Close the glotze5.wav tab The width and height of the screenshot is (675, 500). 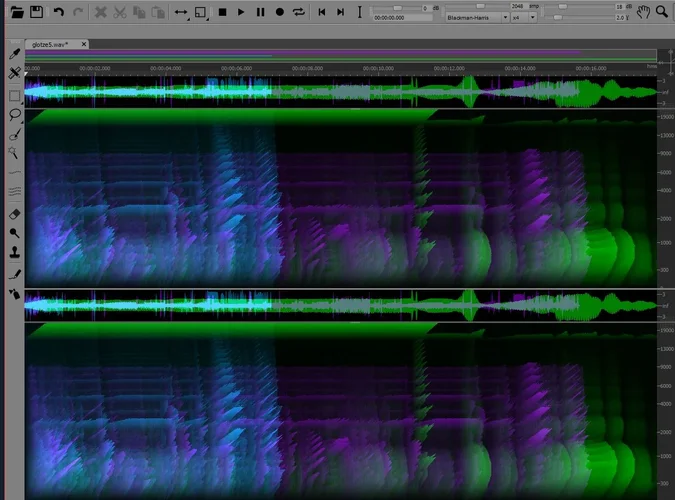point(84,44)
